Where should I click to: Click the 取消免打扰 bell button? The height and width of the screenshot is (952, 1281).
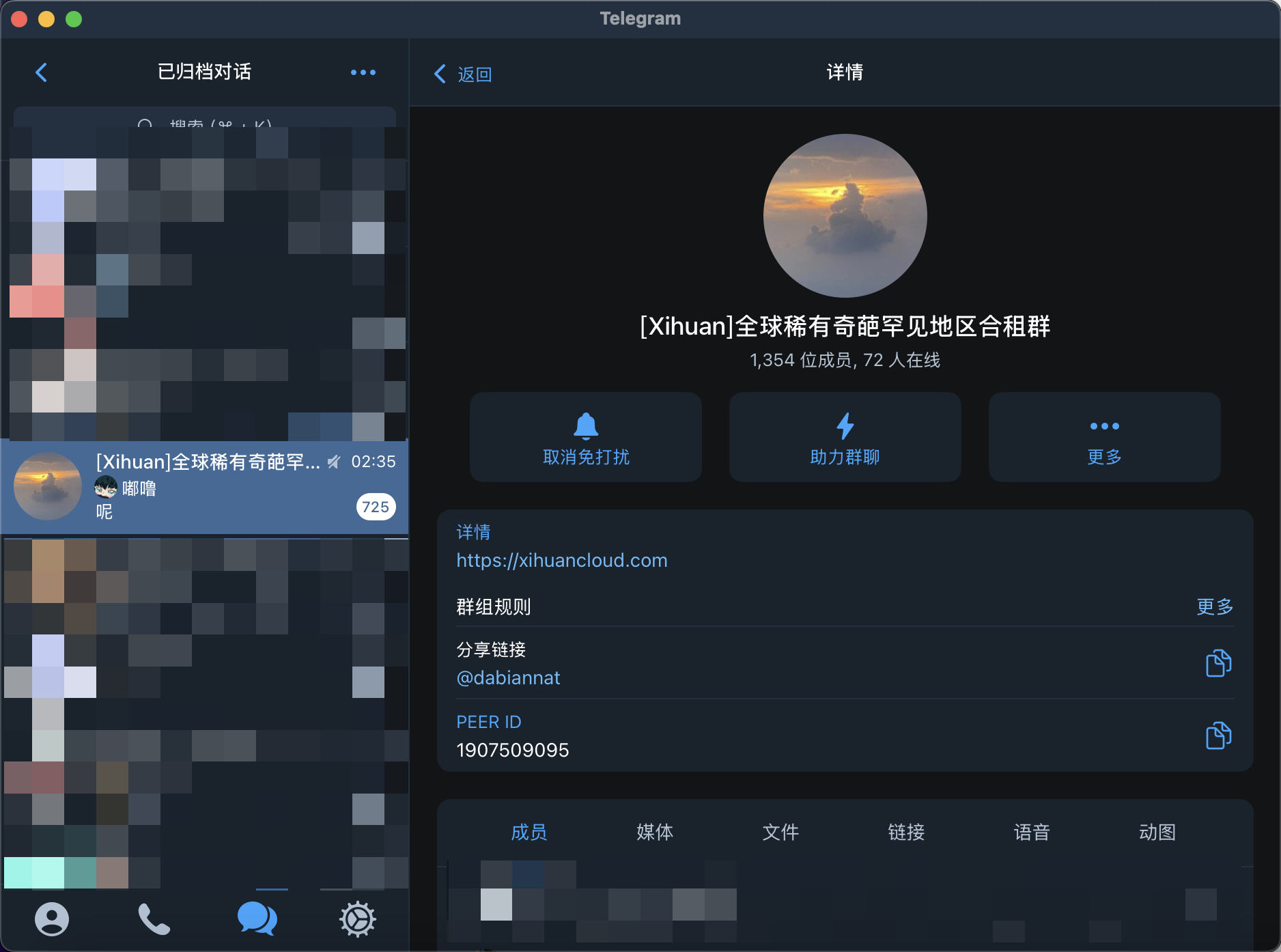[x=586, y=437]
